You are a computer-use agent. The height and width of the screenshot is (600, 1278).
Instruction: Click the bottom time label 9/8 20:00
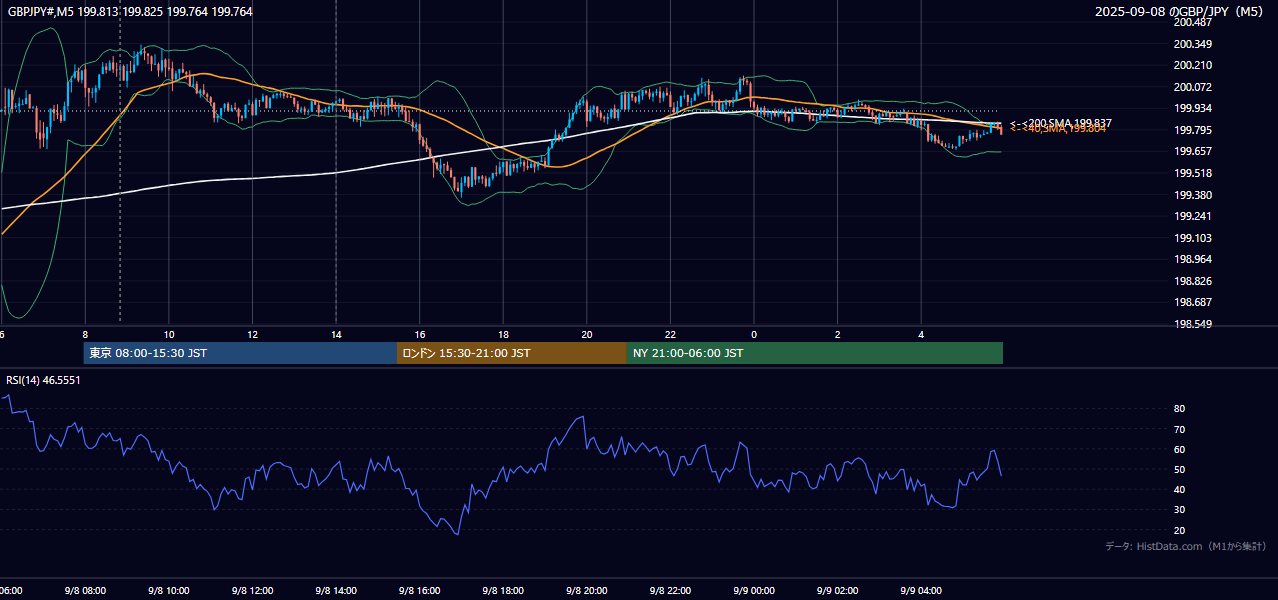[x=587, y=590]
